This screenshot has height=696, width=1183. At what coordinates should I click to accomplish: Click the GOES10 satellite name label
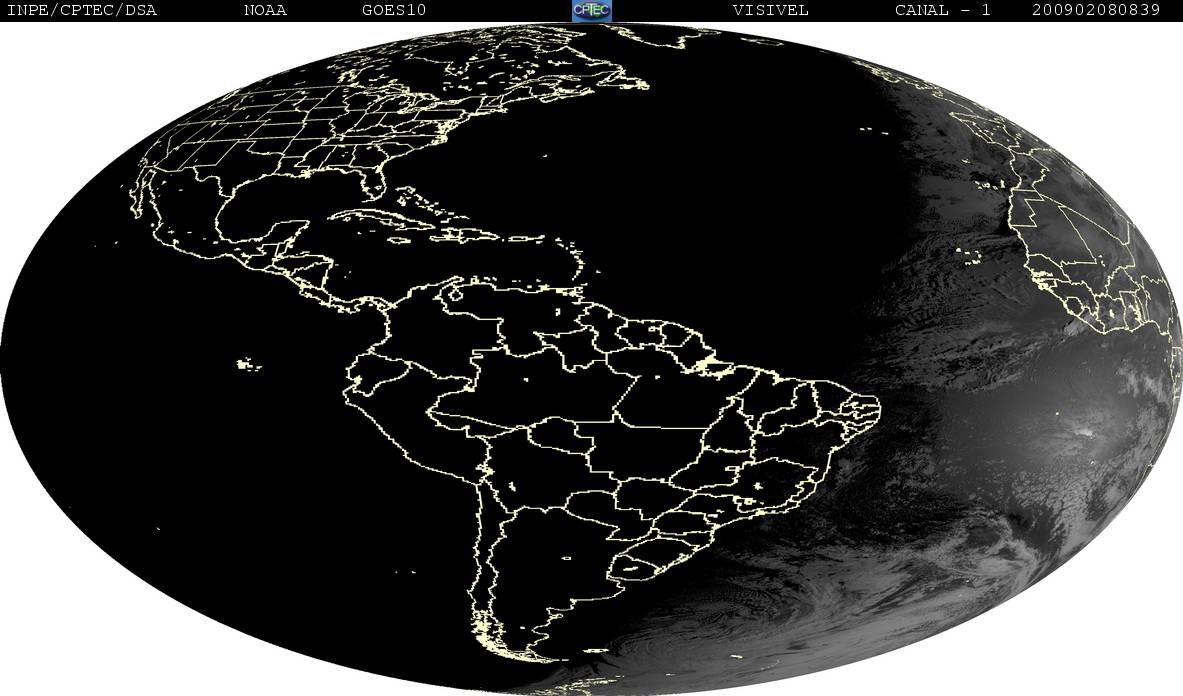coord(391,10)
